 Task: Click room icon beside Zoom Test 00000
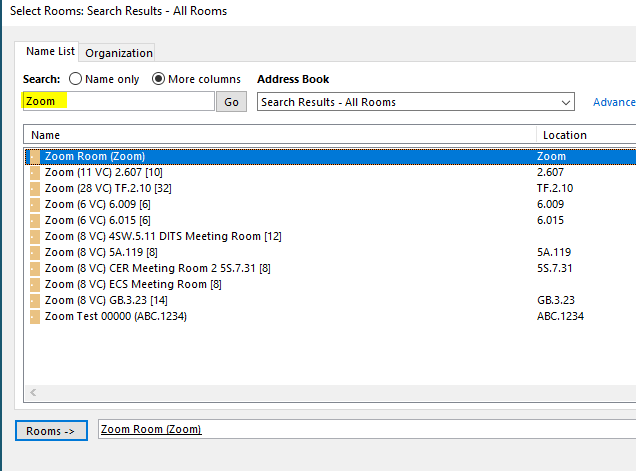(35, 317)
